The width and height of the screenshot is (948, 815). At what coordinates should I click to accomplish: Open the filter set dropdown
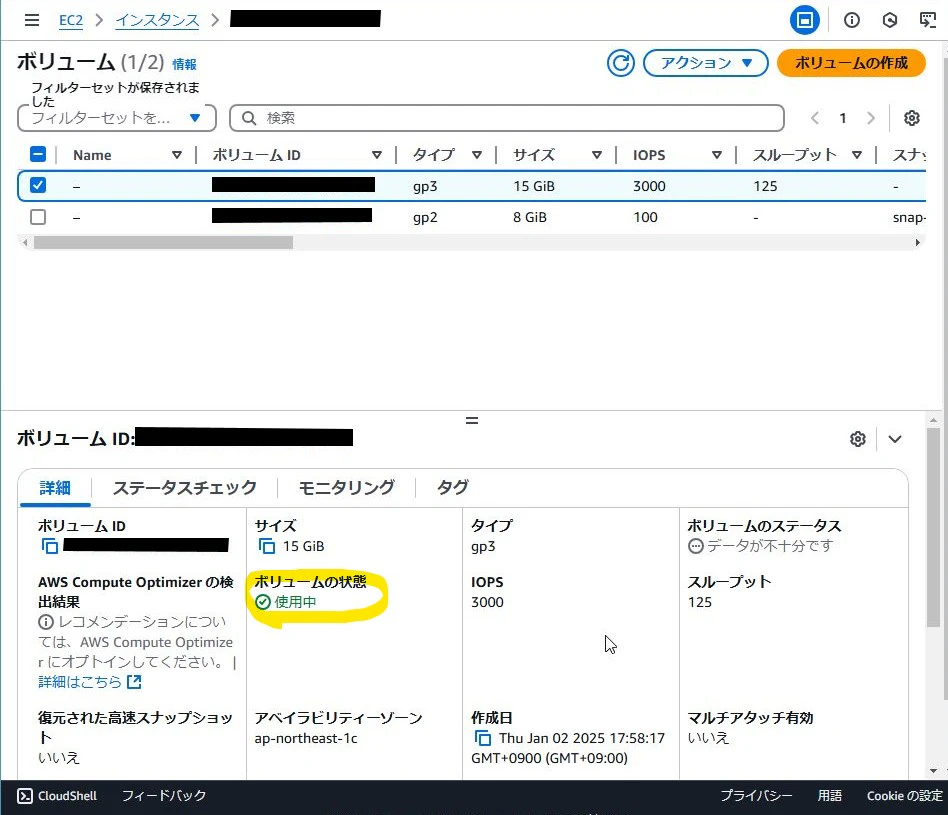pyautogui.click(x=117, y=118)
